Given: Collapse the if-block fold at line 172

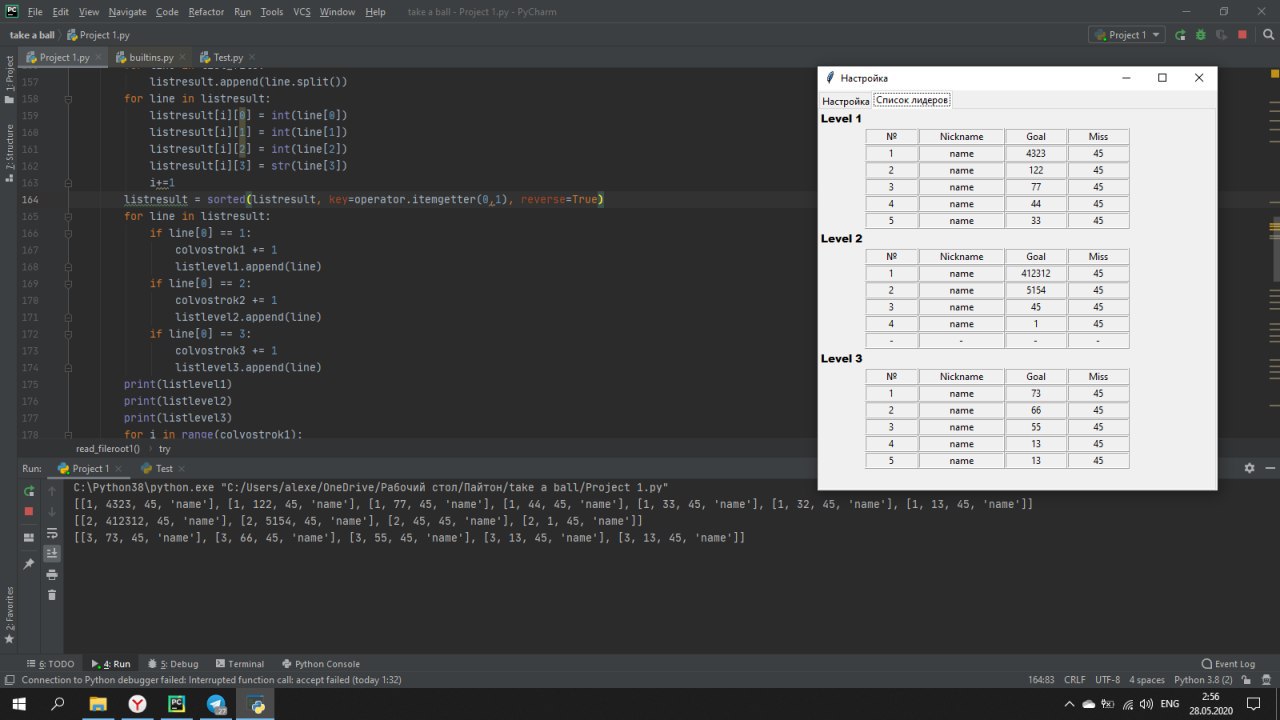Looking at the screenshot, I should pyautogui.click(x=68, y=334).
